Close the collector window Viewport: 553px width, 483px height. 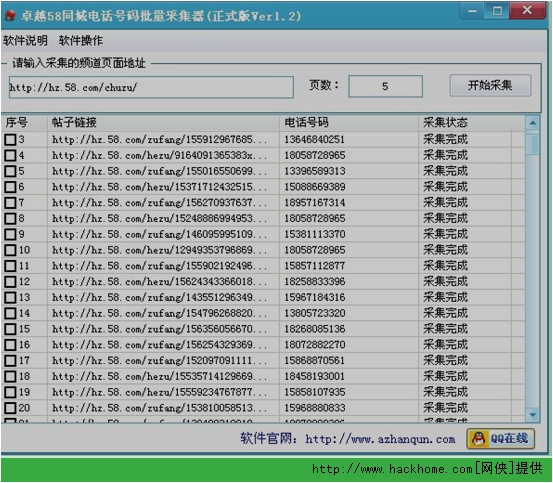tap(527, 10)
